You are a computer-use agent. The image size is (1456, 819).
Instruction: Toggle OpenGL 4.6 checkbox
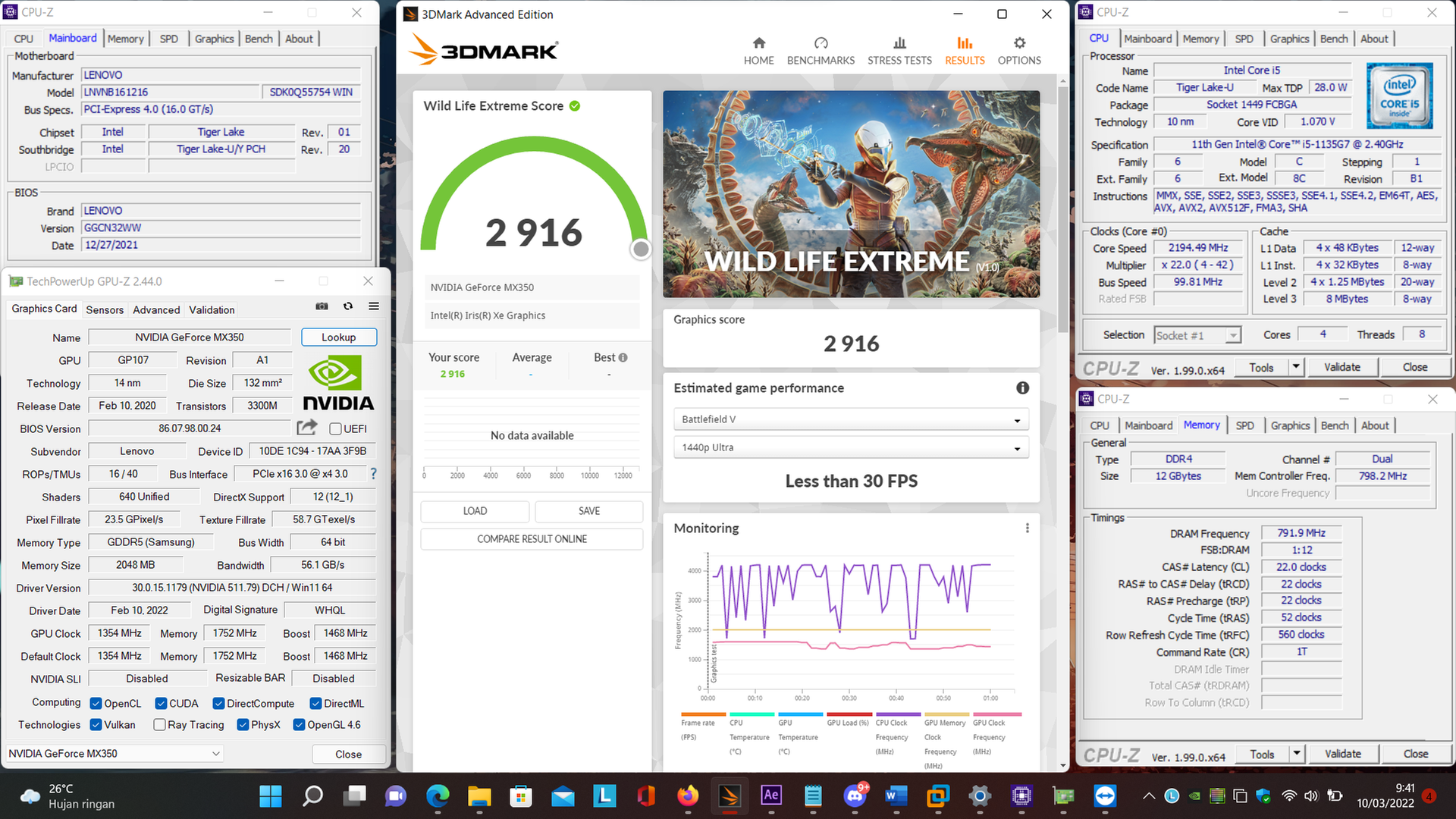299,725
